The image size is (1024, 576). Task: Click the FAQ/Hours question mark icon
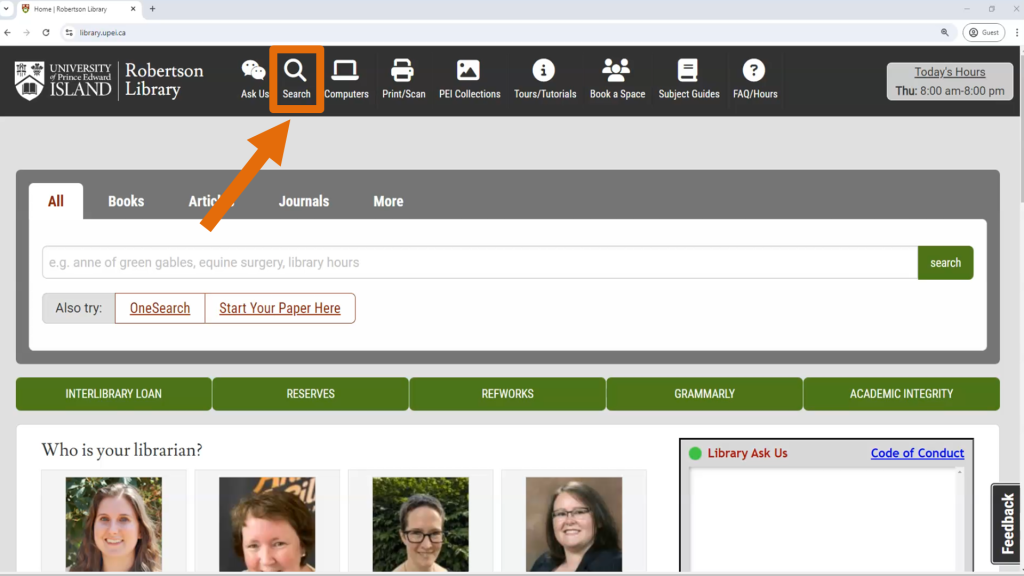pos(754,72)
